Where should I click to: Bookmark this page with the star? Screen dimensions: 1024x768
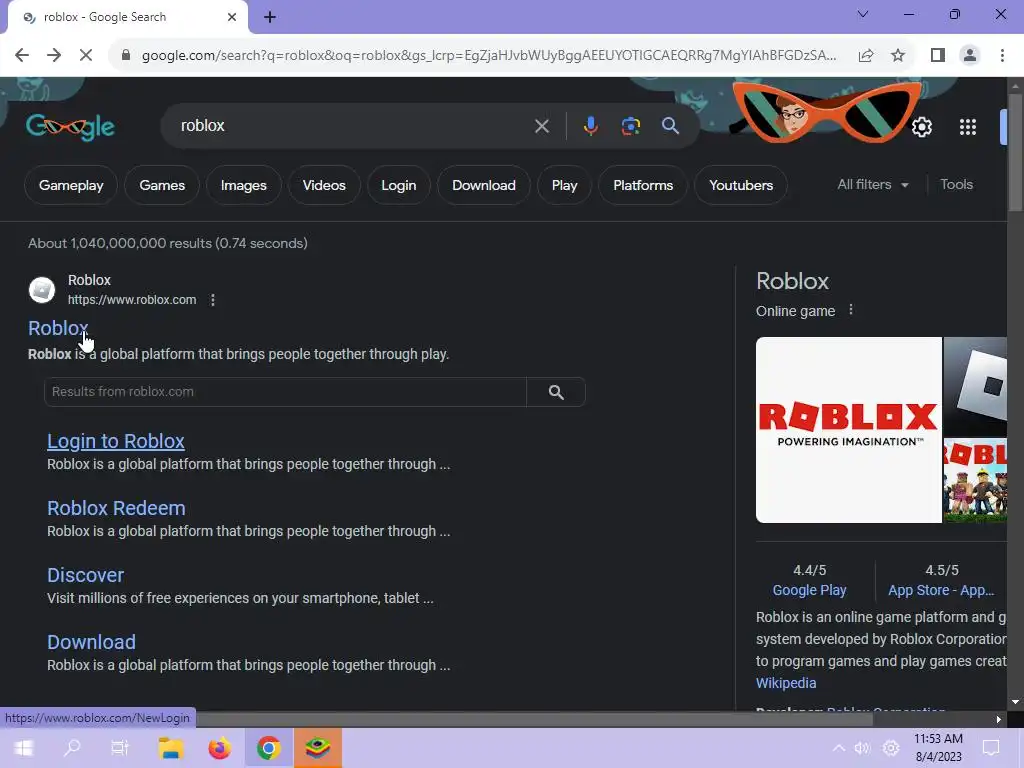click(898, 55)
